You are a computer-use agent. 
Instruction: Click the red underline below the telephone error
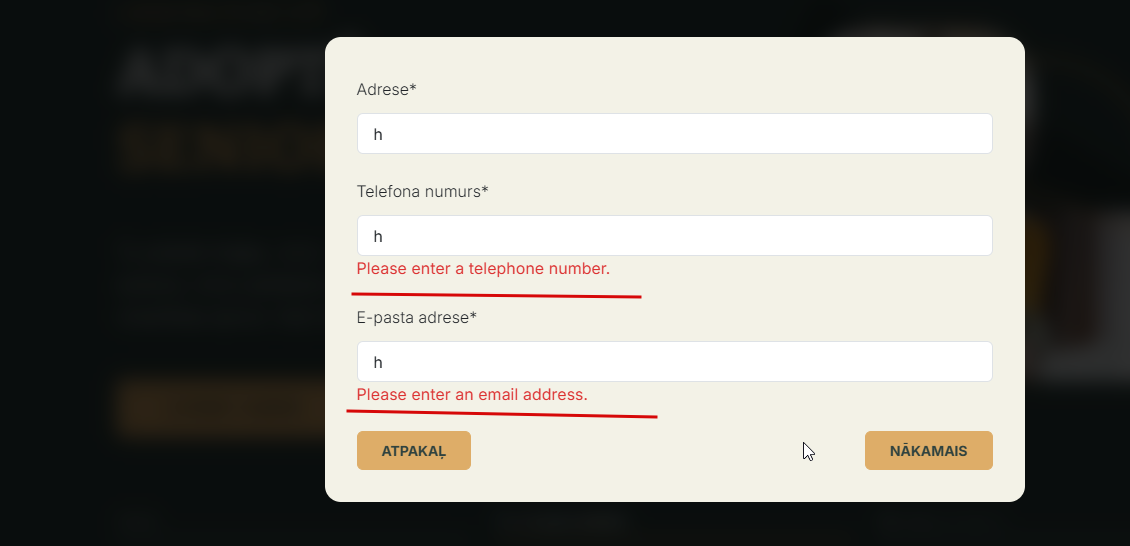[x=496, y=295]
